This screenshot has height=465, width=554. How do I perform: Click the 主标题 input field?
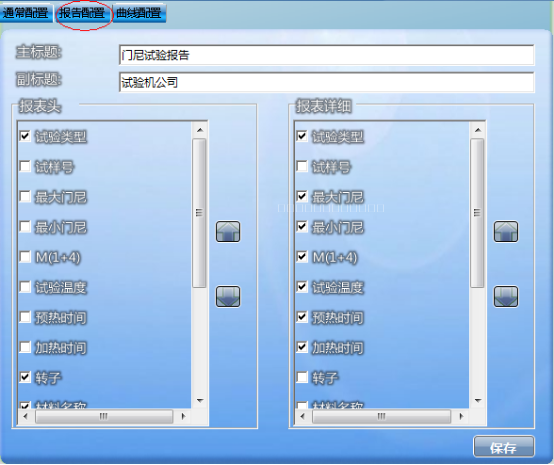(326, 55)
